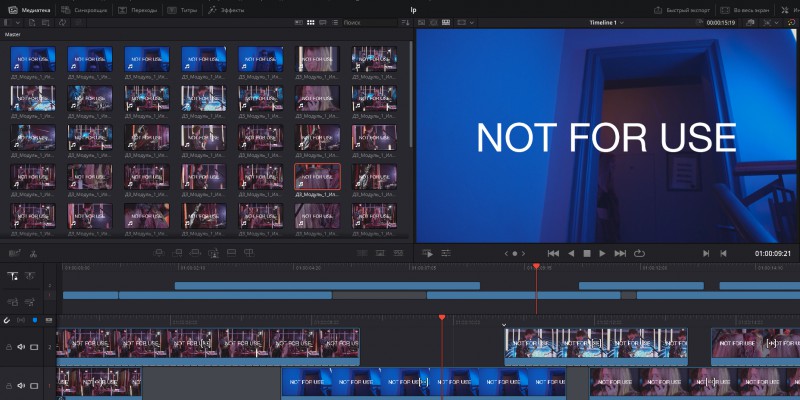Switch media pool to list view

pos(335,22)
